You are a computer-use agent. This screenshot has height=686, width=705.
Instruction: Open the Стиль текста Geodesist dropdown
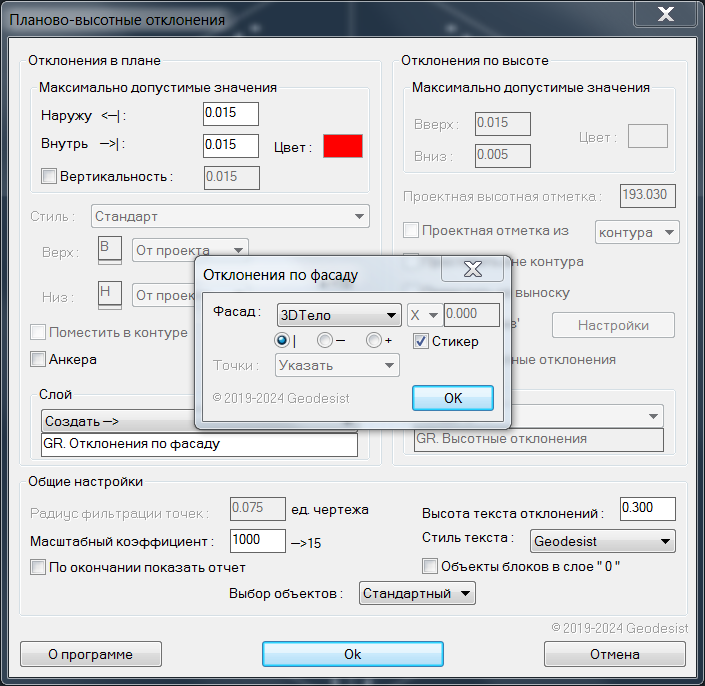(601, 542)
